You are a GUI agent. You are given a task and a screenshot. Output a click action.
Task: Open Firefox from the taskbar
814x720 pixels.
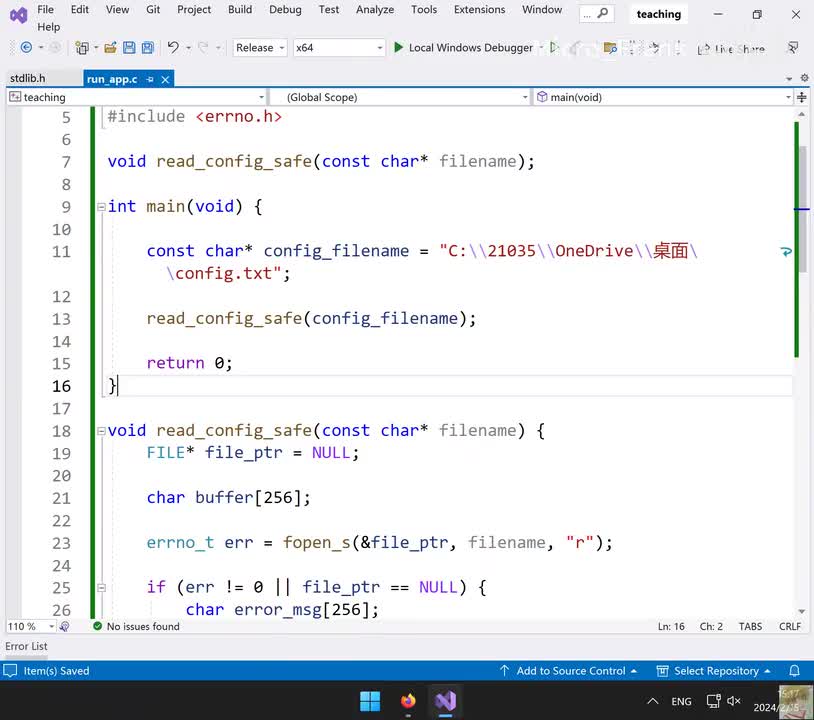(408, 701)
